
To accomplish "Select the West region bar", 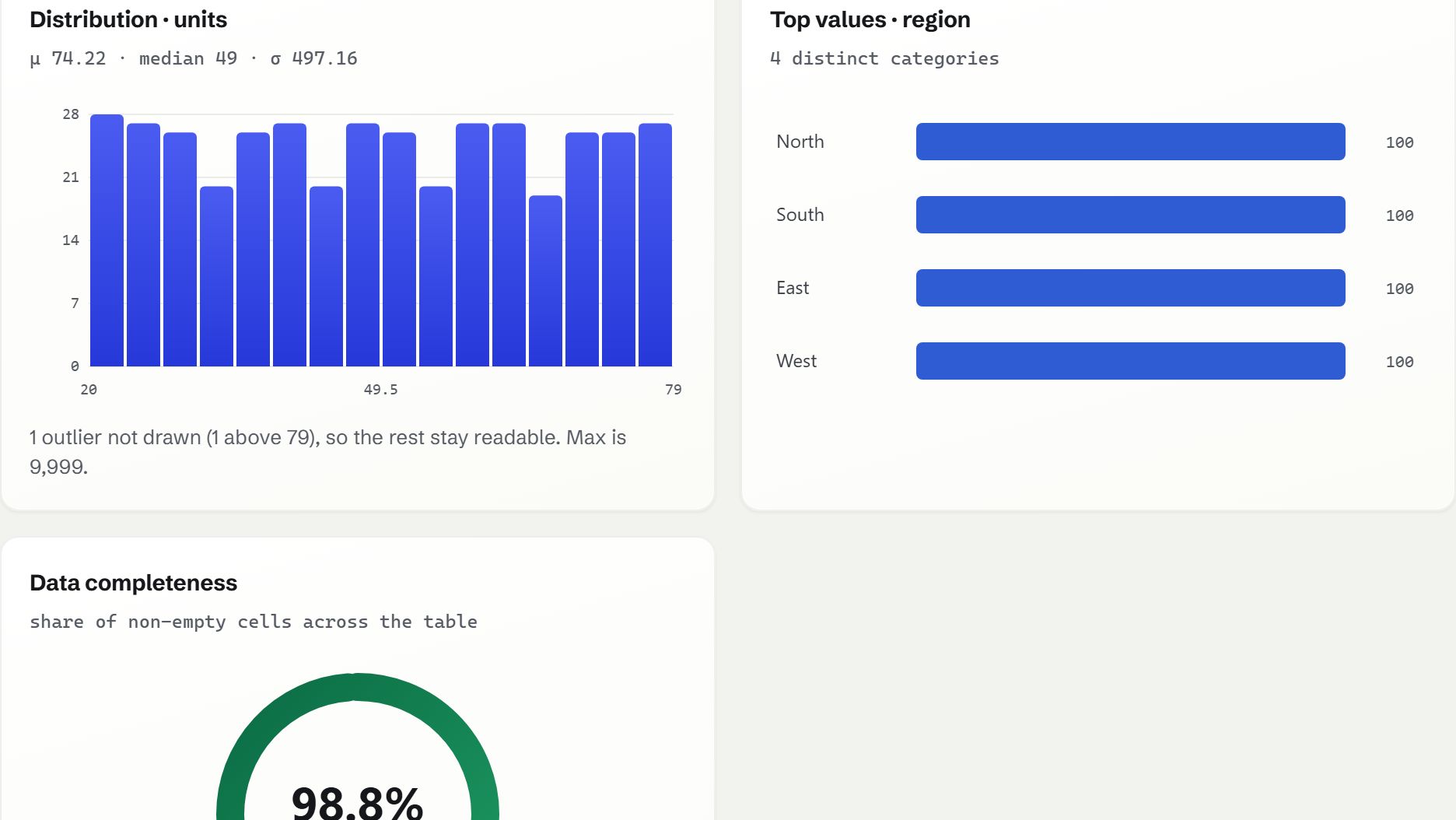I will (1130, 361).
